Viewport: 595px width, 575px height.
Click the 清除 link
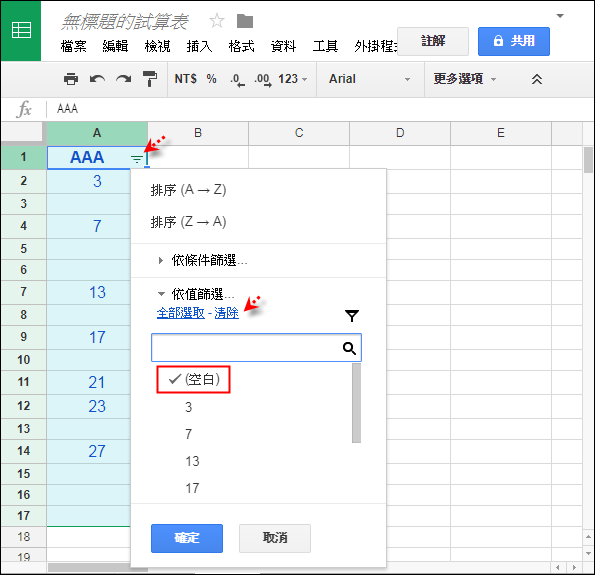pos(227,313)
